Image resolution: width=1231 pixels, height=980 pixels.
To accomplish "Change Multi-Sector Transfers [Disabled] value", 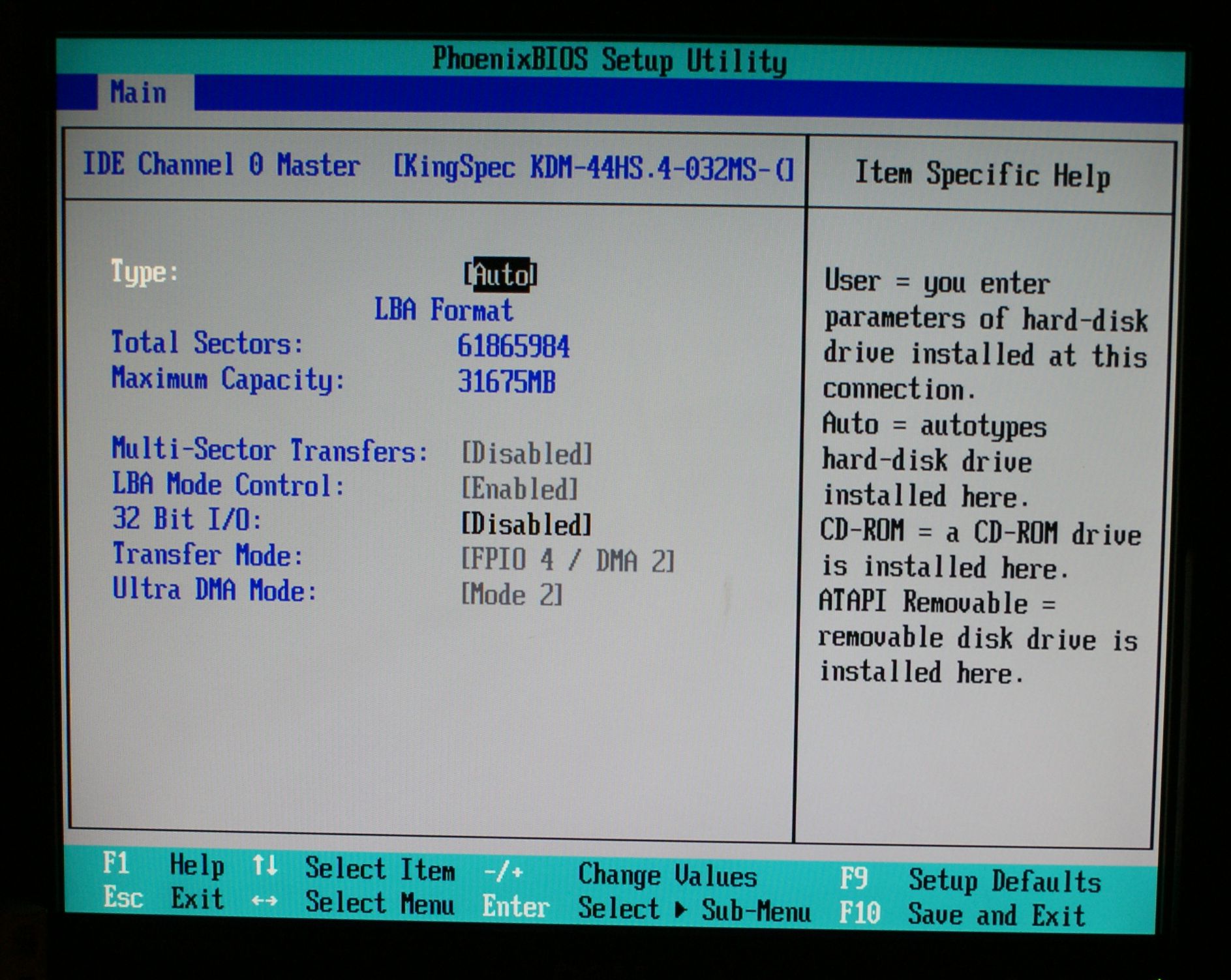I will click(526, 453).
